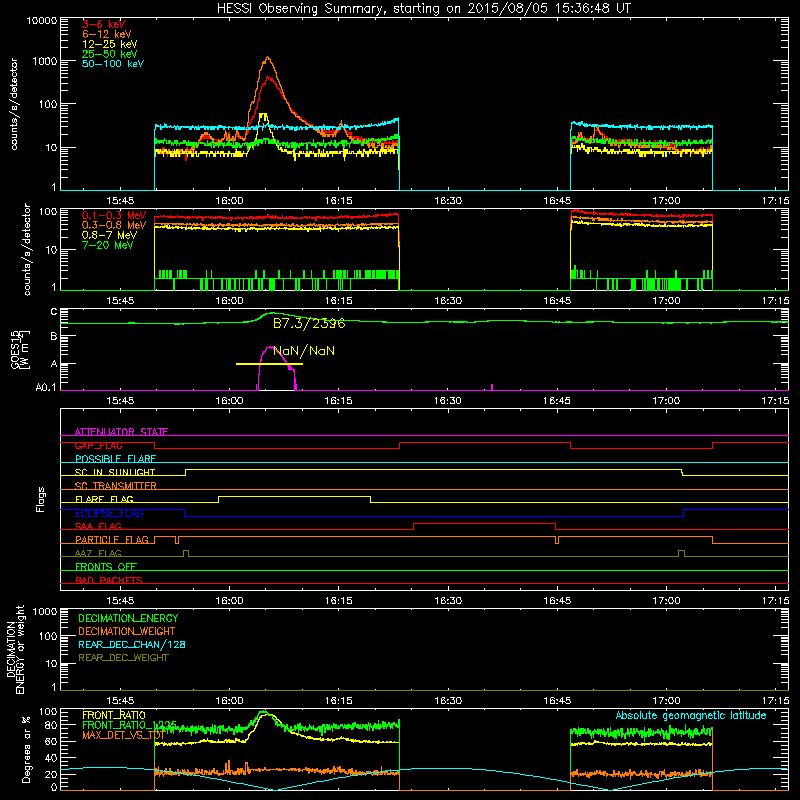Select the REAR_DEC_CHAN/128 legend label
The height and width of the screenshot is (800, 800).
(132, 644)
